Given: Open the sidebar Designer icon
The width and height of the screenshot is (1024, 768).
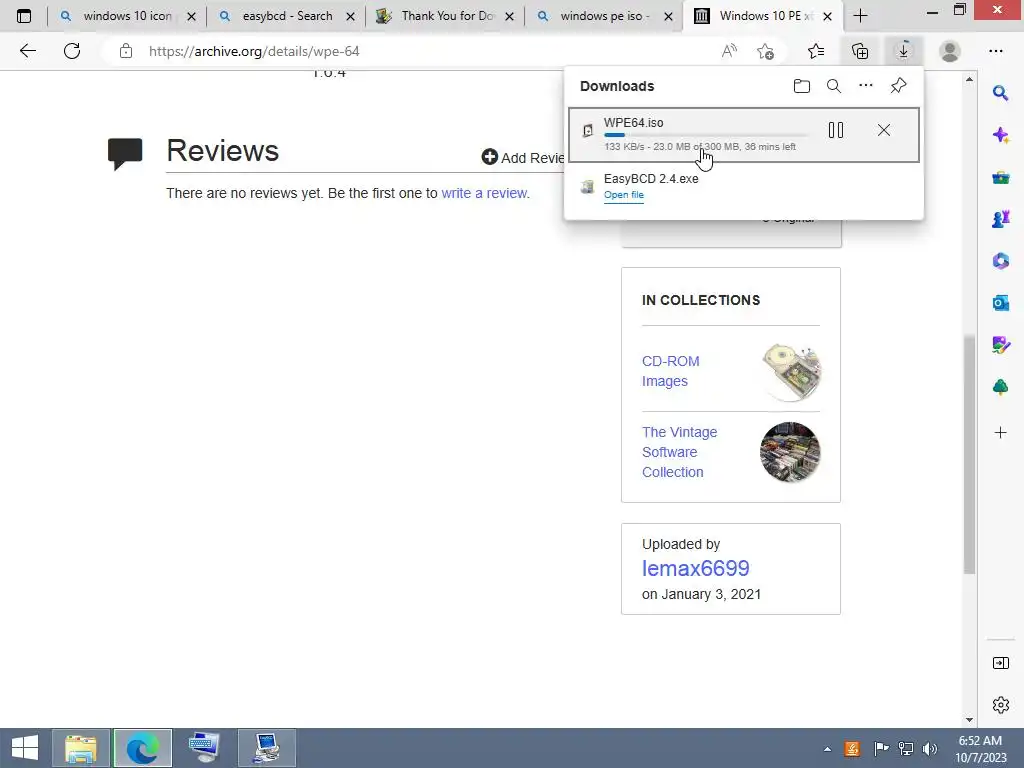Looking at the screenshot, I should click(1000, 345).
